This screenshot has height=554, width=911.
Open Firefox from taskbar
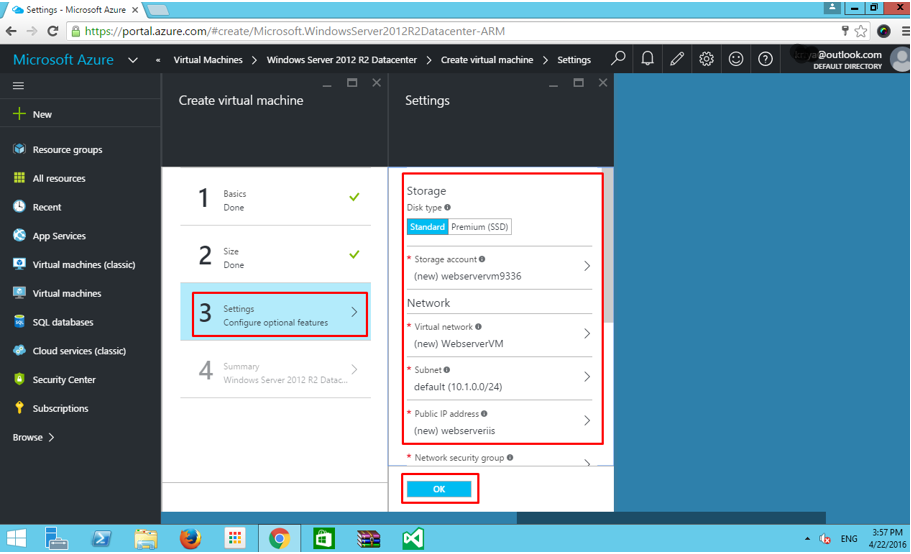190,539
